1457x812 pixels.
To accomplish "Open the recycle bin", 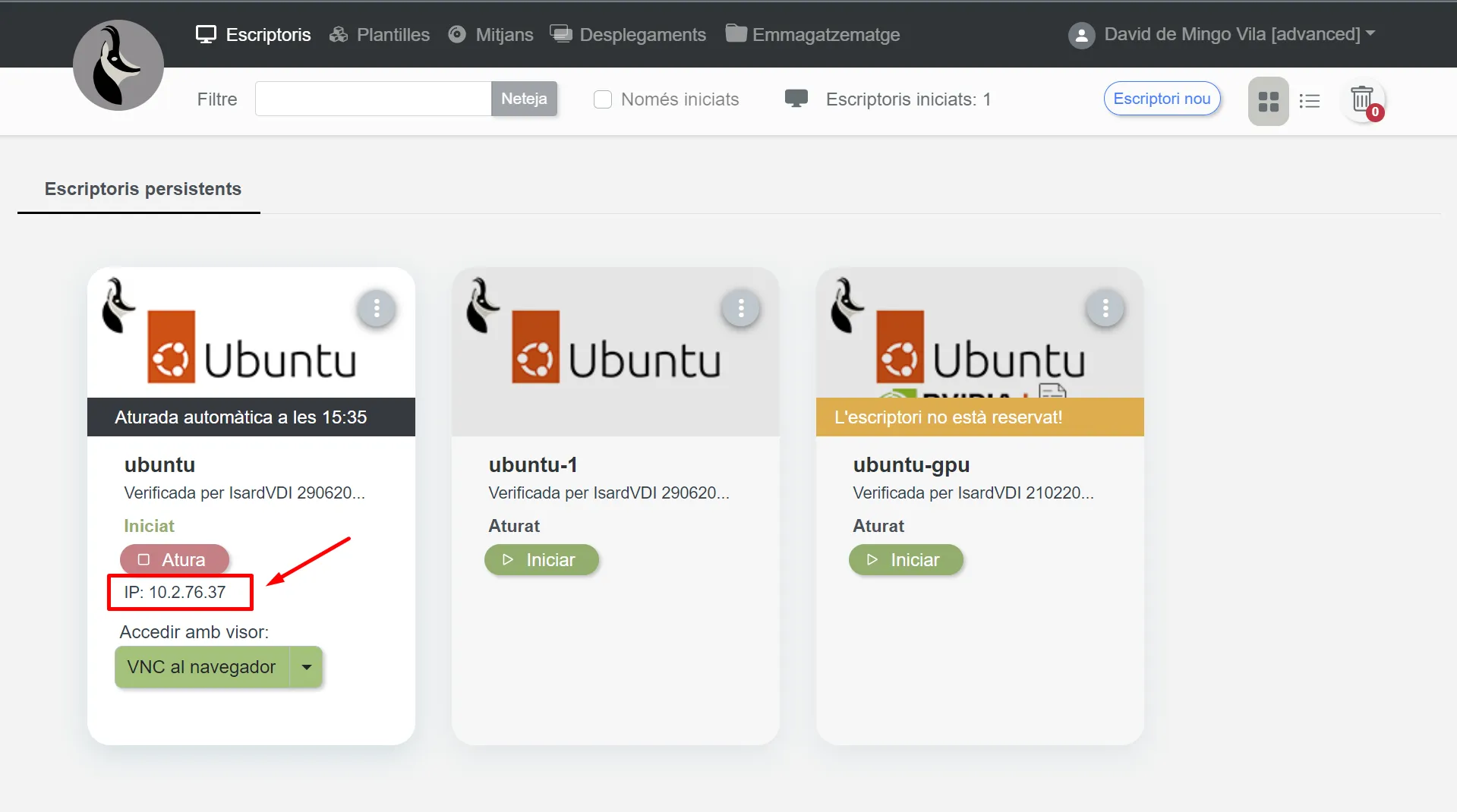I will tap(1362, 100).
